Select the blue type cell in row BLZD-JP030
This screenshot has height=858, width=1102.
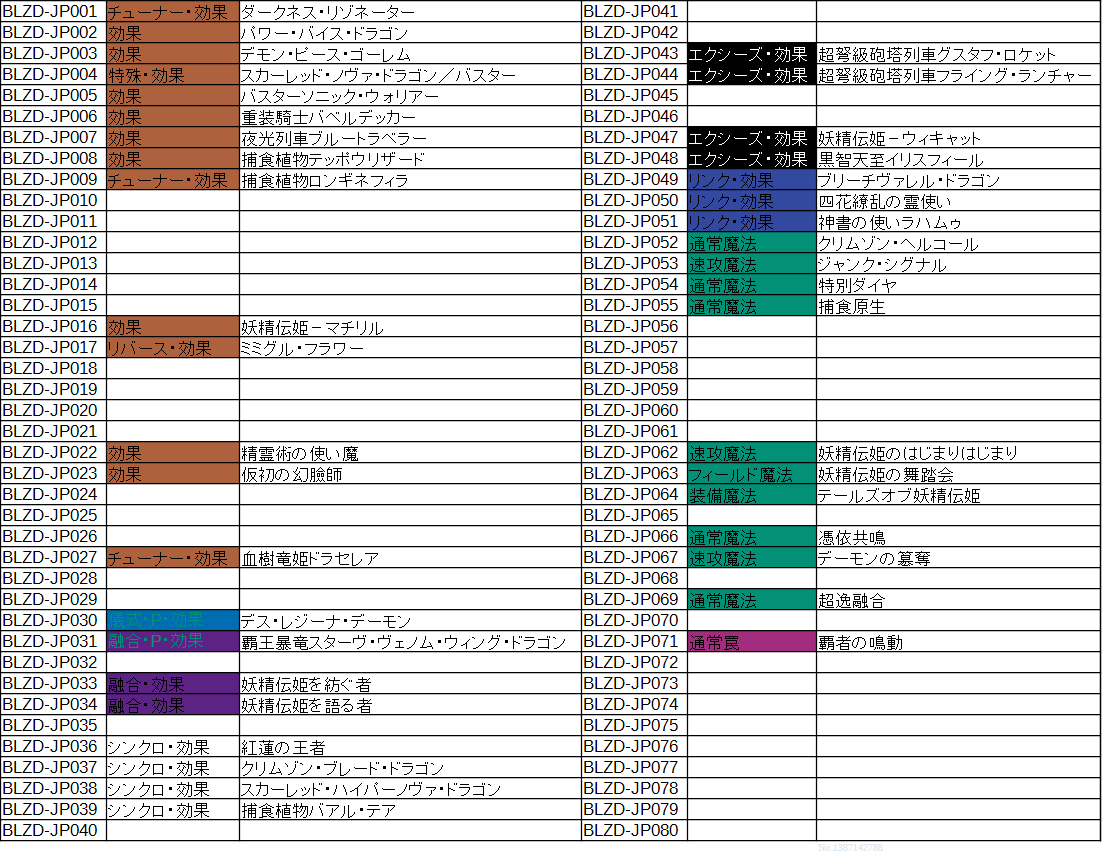point(172,621)
